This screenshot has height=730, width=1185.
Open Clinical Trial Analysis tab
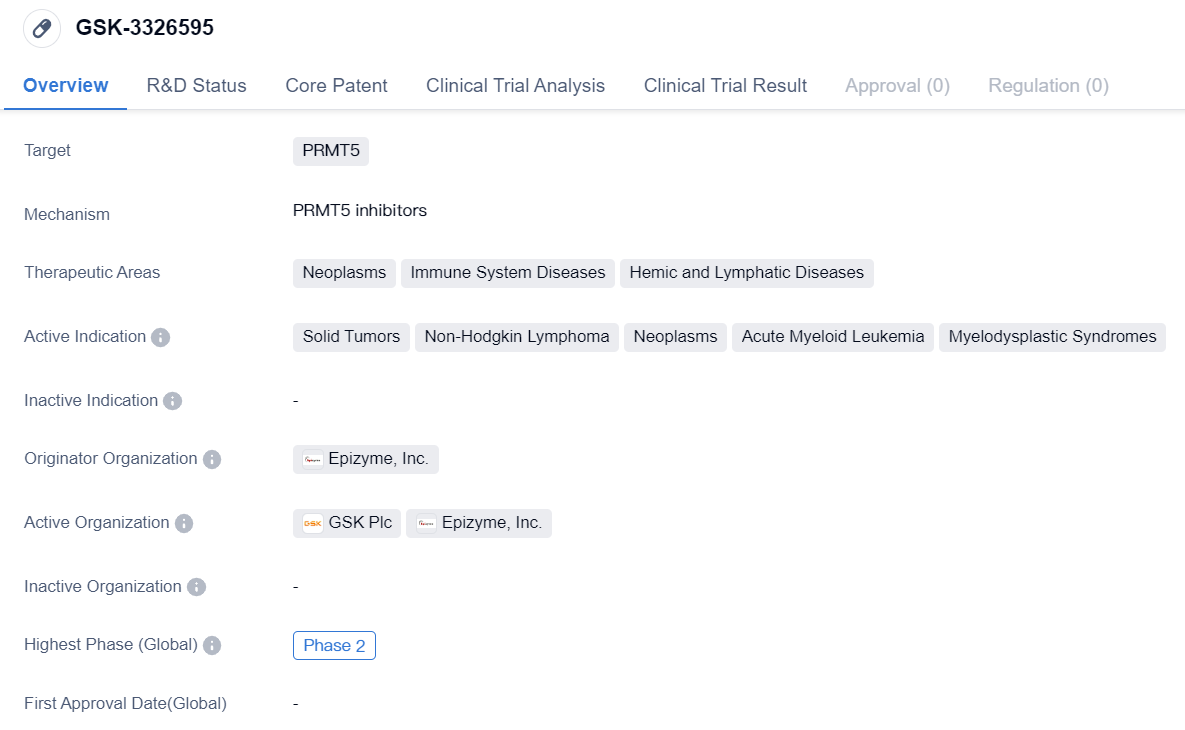point(515,86)
